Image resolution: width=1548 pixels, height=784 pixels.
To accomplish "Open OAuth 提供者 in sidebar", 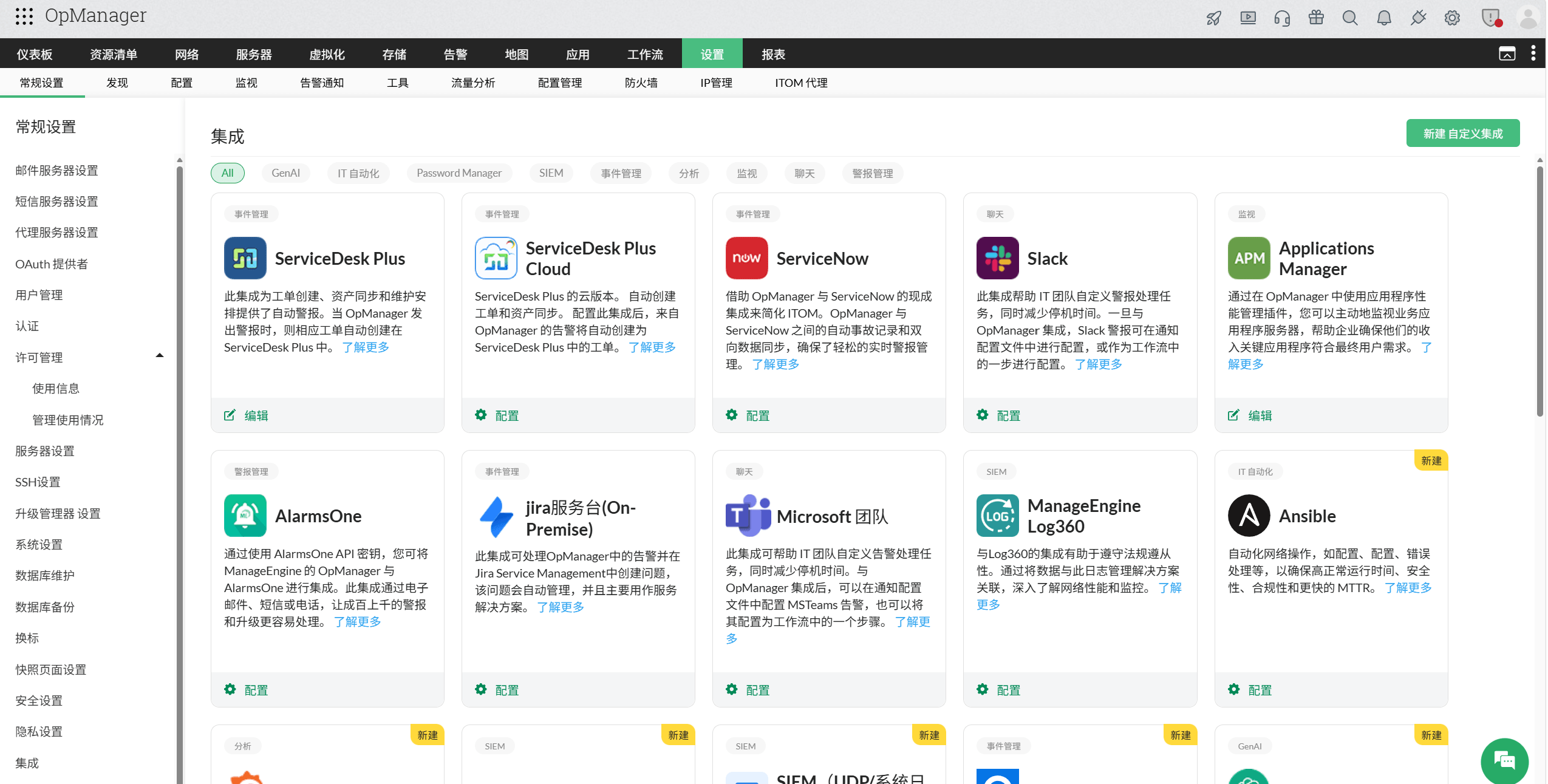I will coord(52,264).
